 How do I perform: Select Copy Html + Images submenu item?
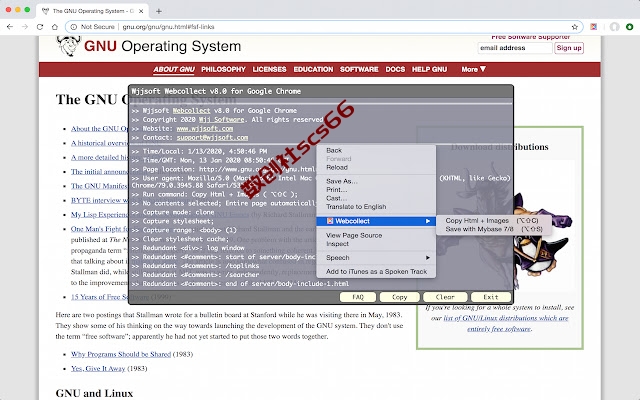[493, 220]
